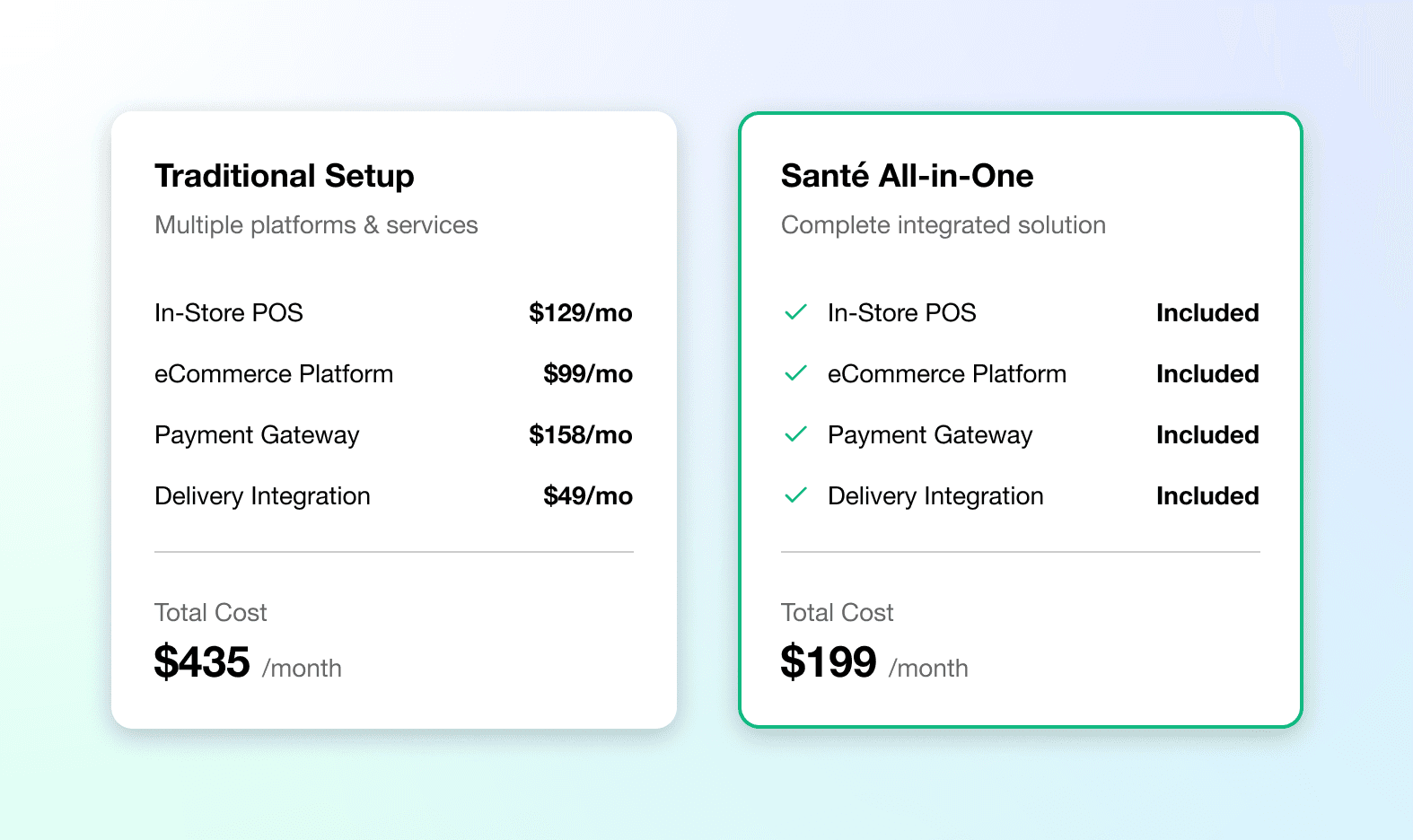The height and width of the screenshot is (840, 1413).
Task: Click the $49/mo Delivery Integration price
Action: pyautogui.click(x=587, y=495)
